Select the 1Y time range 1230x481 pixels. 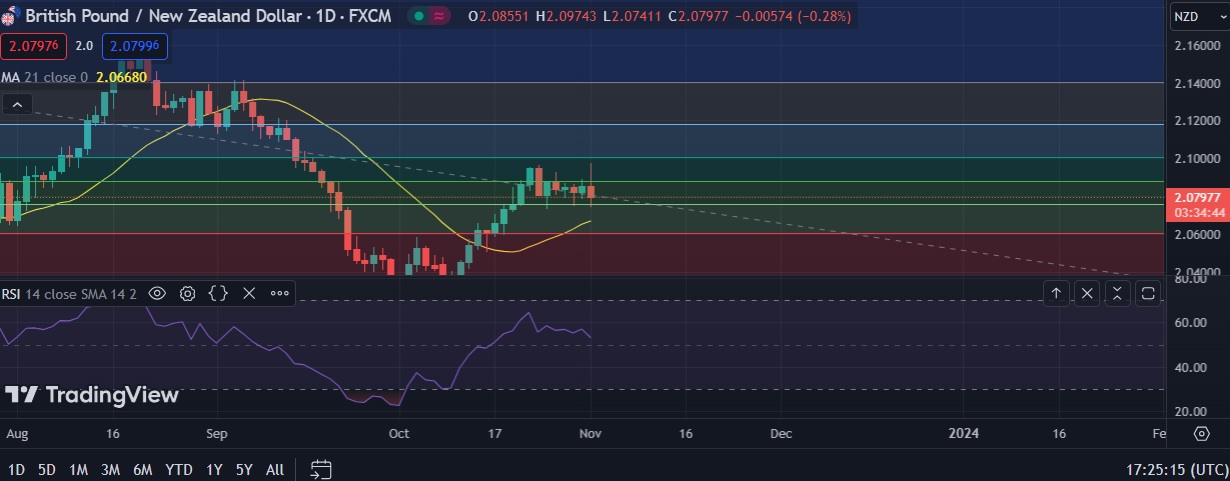pos(214,469)
